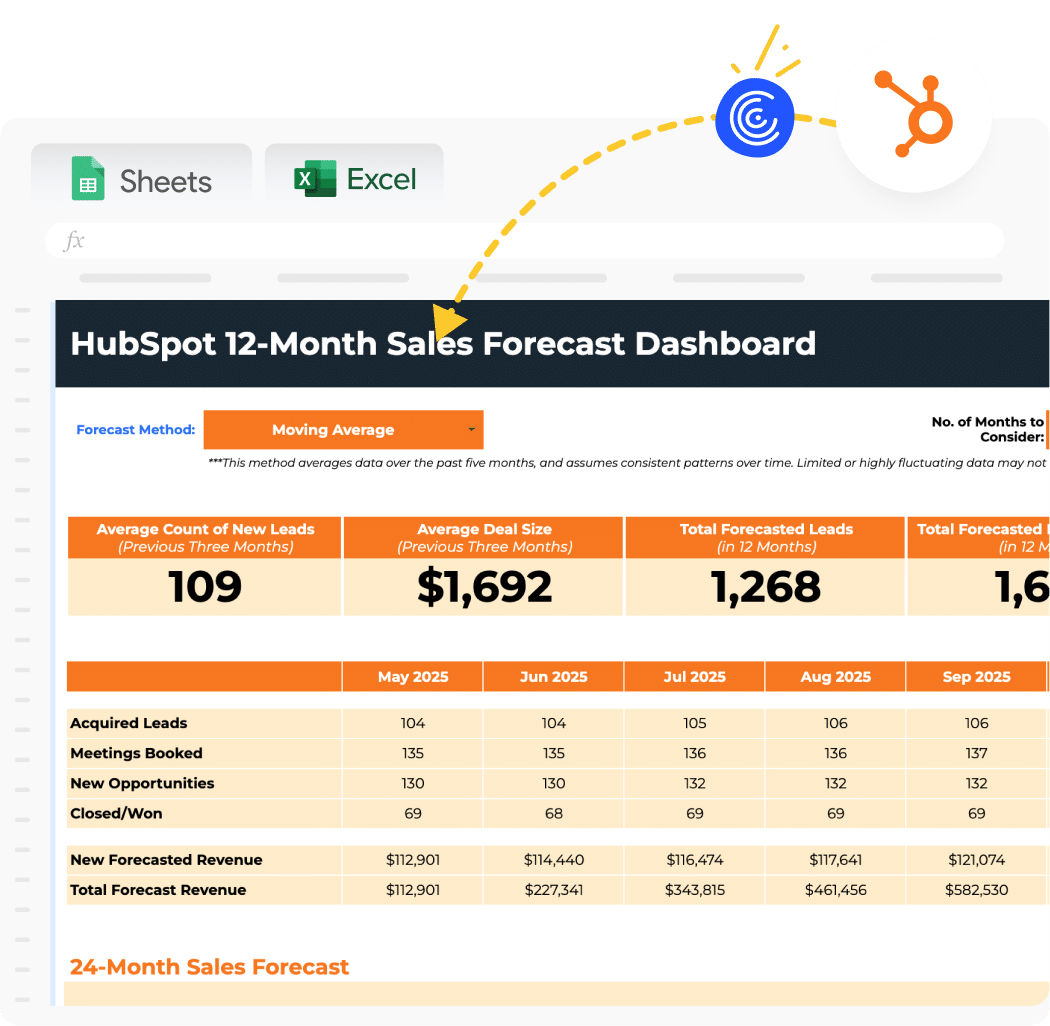Click the value 109 in leads card
1050x1026 pixels.
click(x=205, y=587)
